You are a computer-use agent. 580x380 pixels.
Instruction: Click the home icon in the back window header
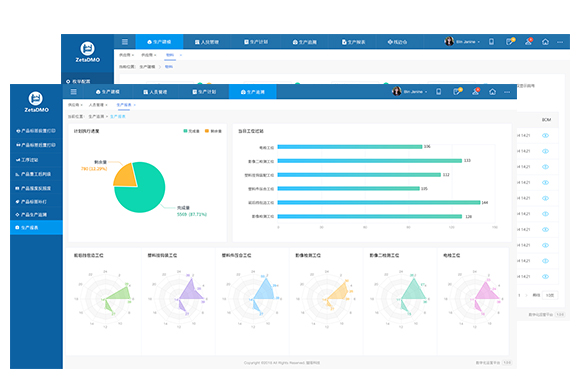(545, 42)
